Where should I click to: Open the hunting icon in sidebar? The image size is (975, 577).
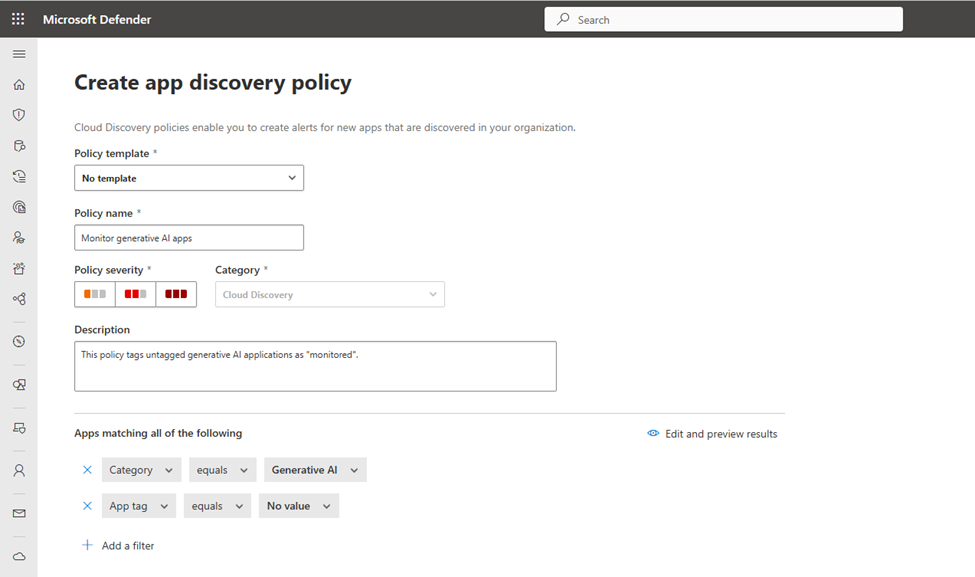19,146
